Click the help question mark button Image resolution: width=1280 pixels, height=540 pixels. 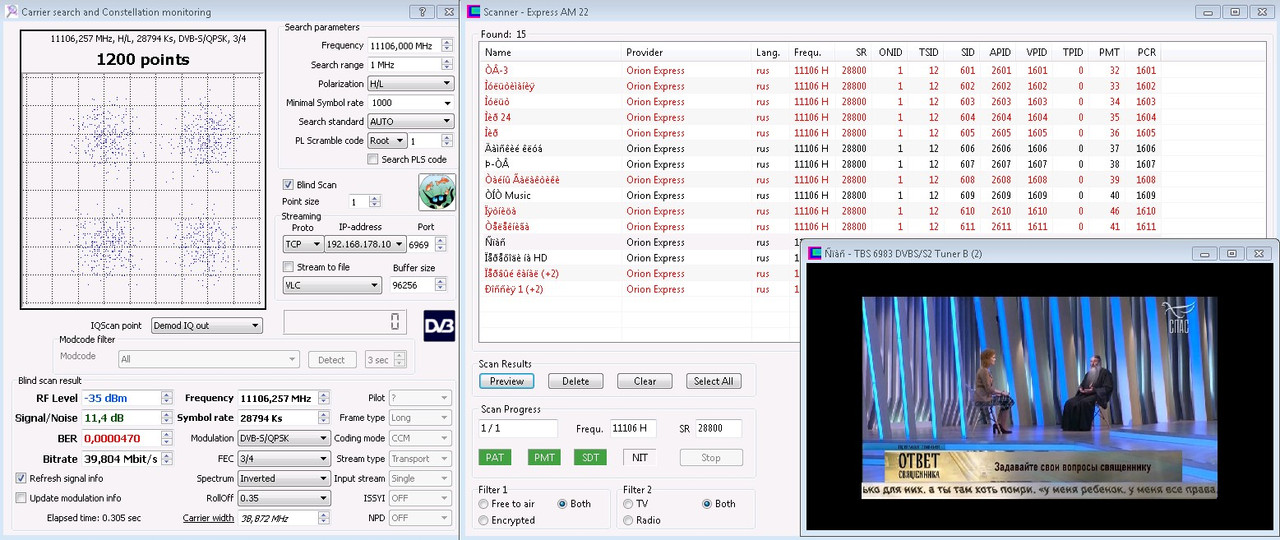pos(422,12)
